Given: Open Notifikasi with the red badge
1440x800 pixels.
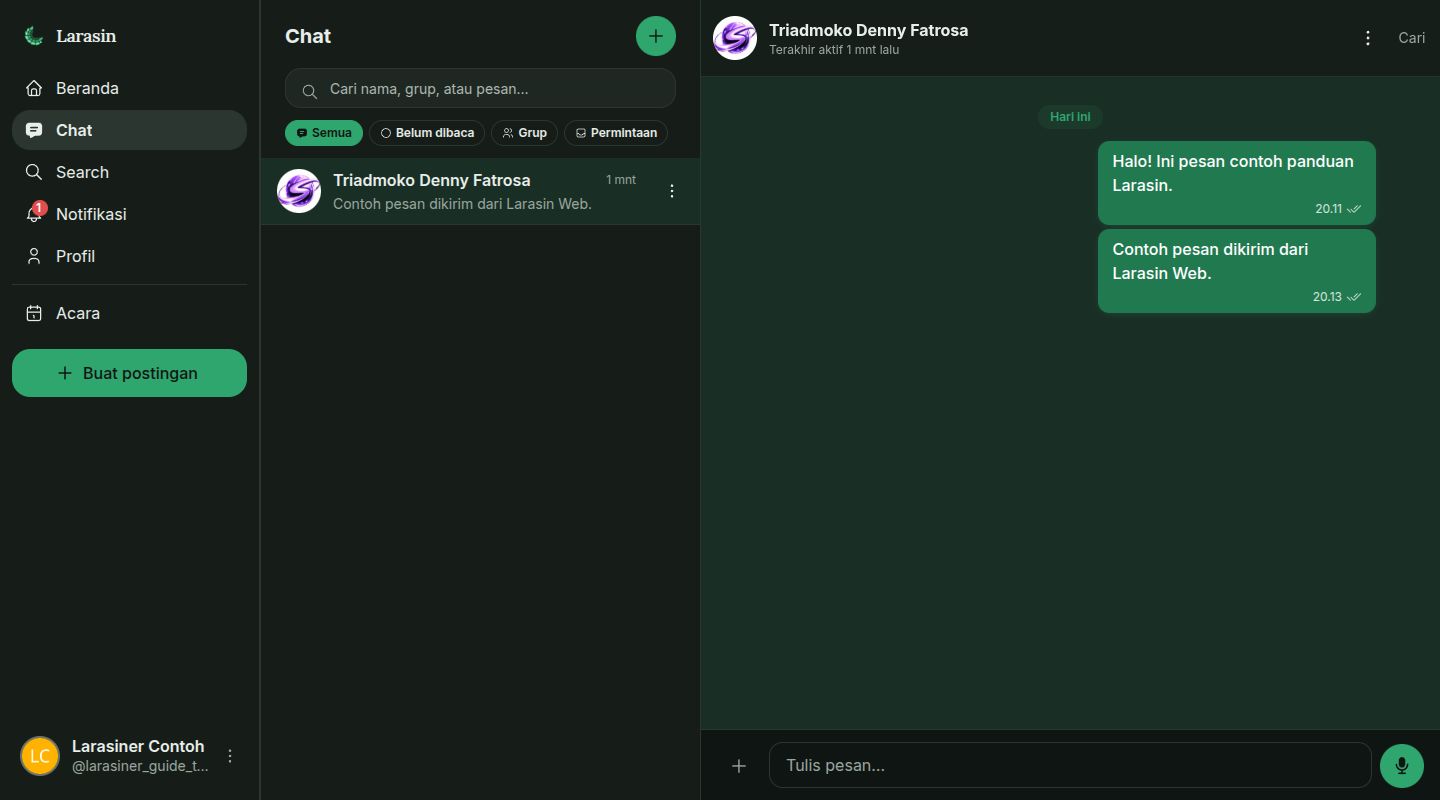Looking at the screenshot, I should tap(129, 214).
